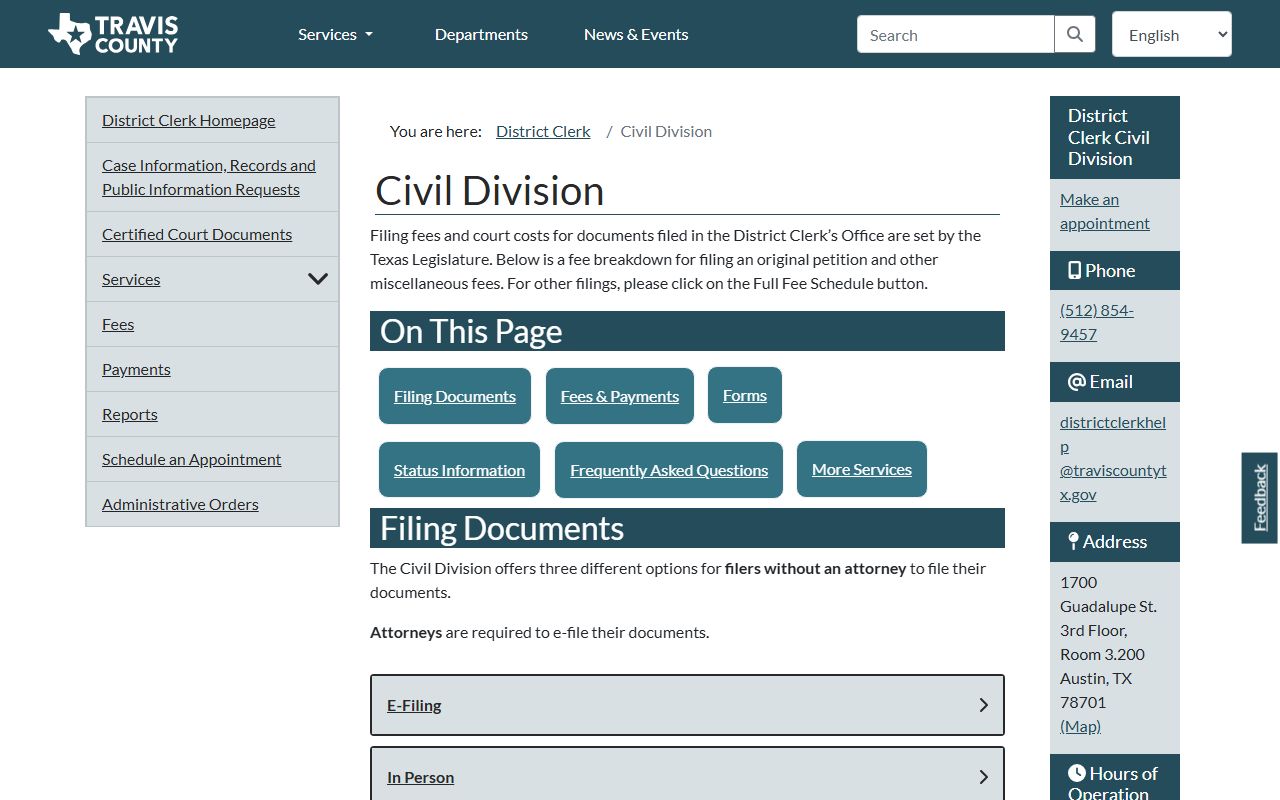Jump to Frequently Asked Questions
1280x800 pixels.
click(669, 470)
